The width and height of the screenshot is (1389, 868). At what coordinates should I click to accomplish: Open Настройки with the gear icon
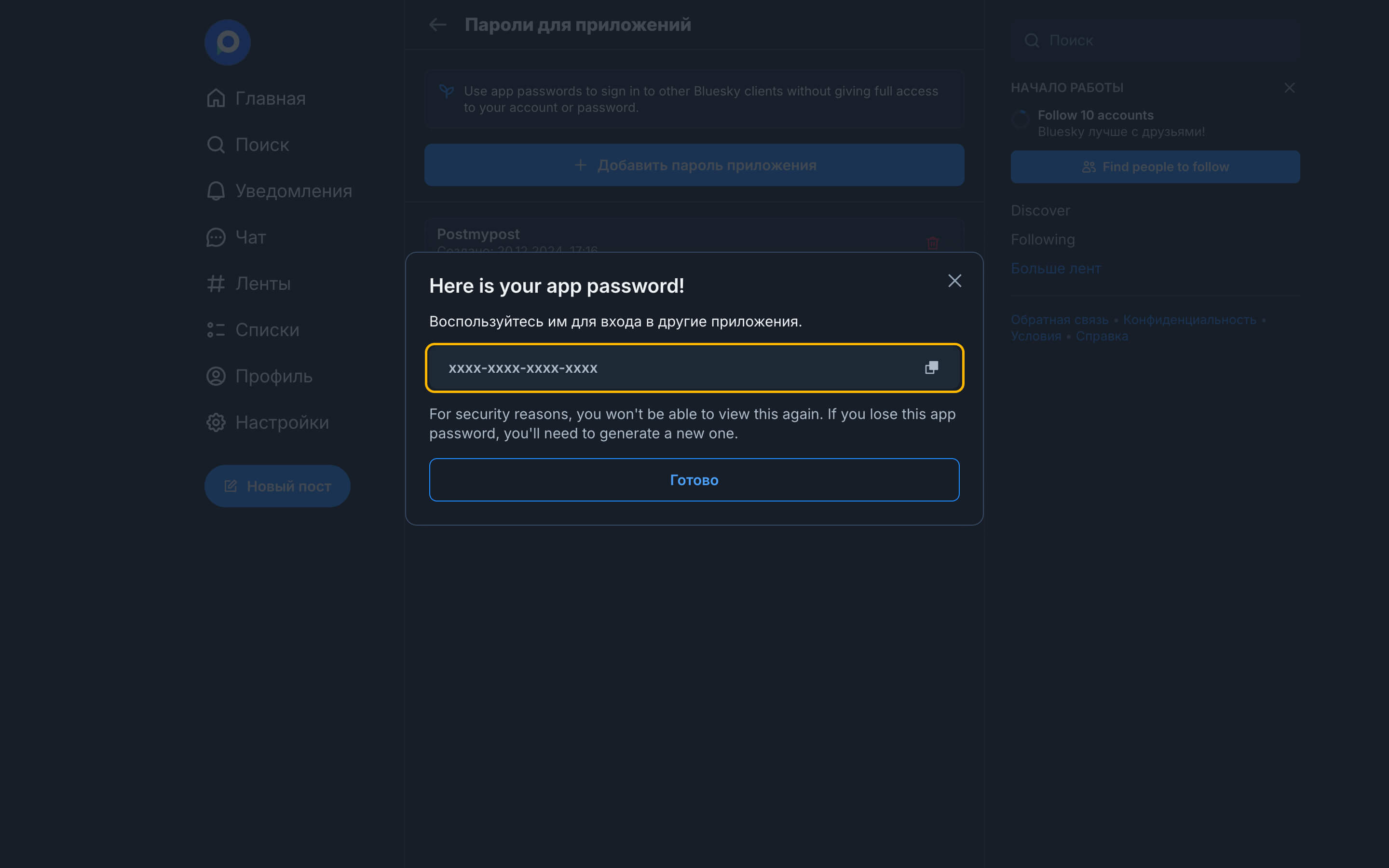coord(268,422)
